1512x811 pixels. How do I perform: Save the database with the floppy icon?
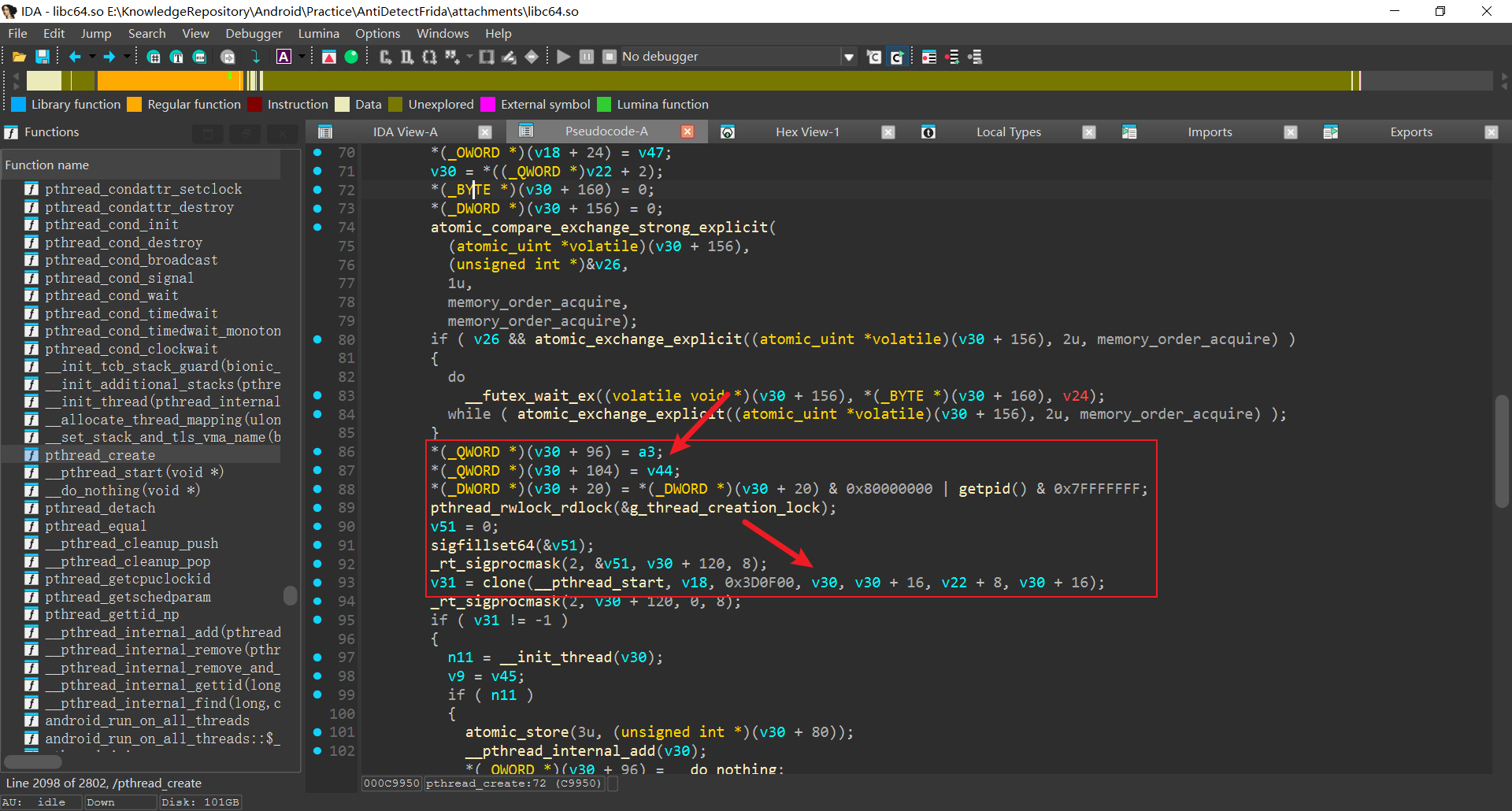coord(43,57)
